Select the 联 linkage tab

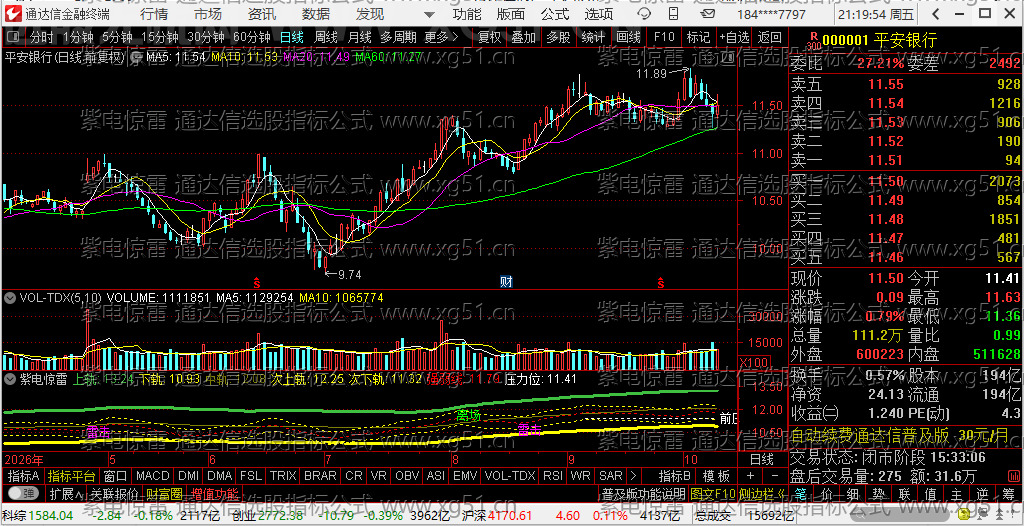(x=904, y=493)
